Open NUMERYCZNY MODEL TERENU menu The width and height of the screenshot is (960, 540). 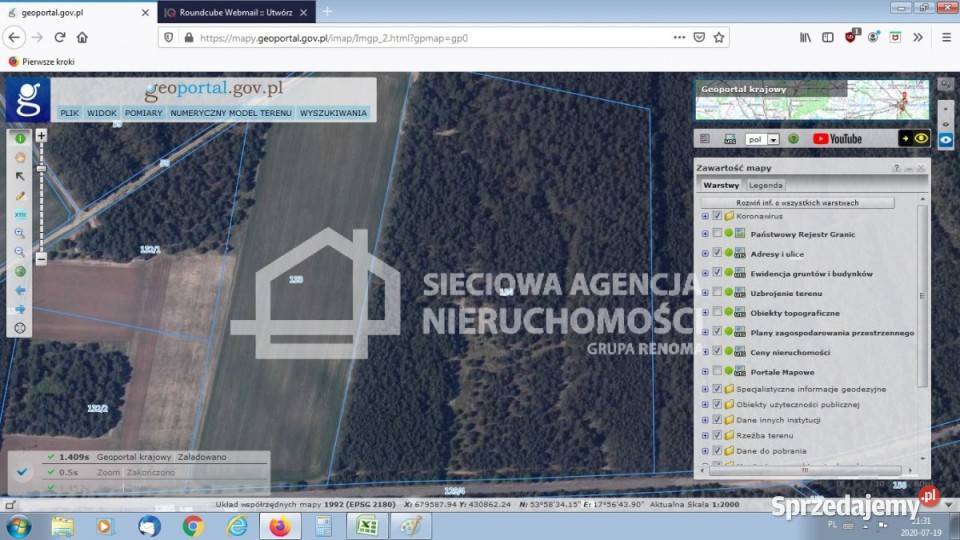coord(231,113)
